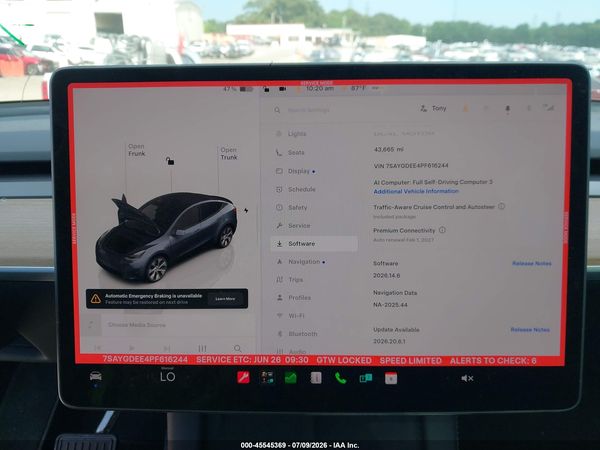This screenshot has height=450, width=600.
Task: Tap the charge port lightning bolt icon
Action: click(x=246, y=210)
